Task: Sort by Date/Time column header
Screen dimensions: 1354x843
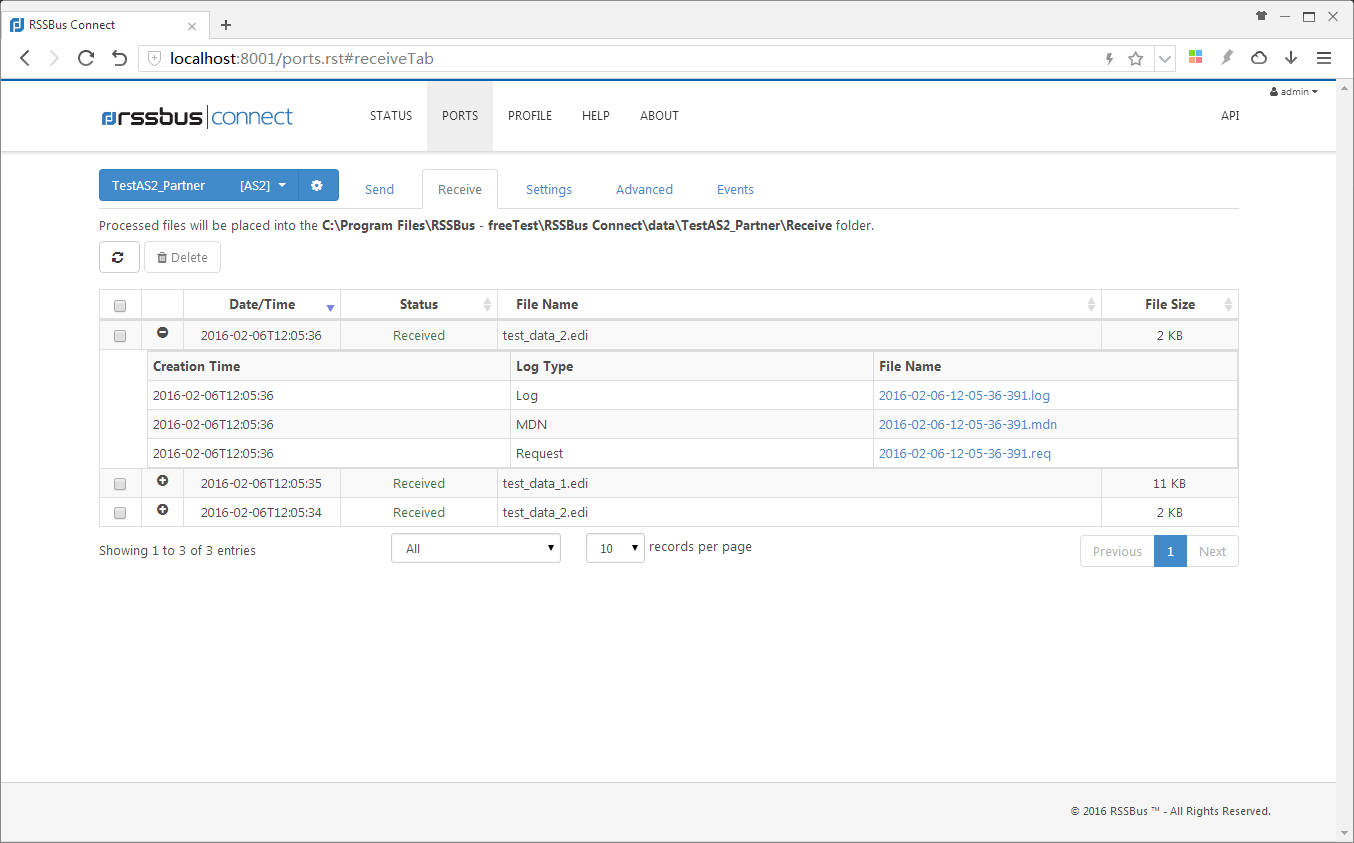Action: (262, 304)
